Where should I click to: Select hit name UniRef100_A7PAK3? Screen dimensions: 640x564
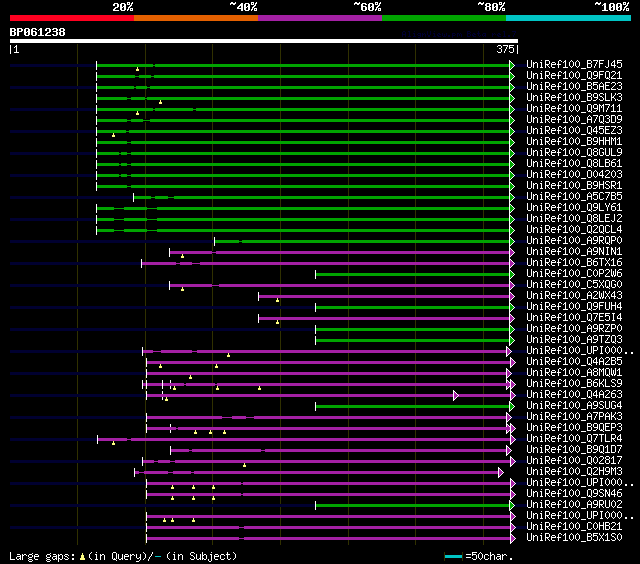(x=574, y=417)
